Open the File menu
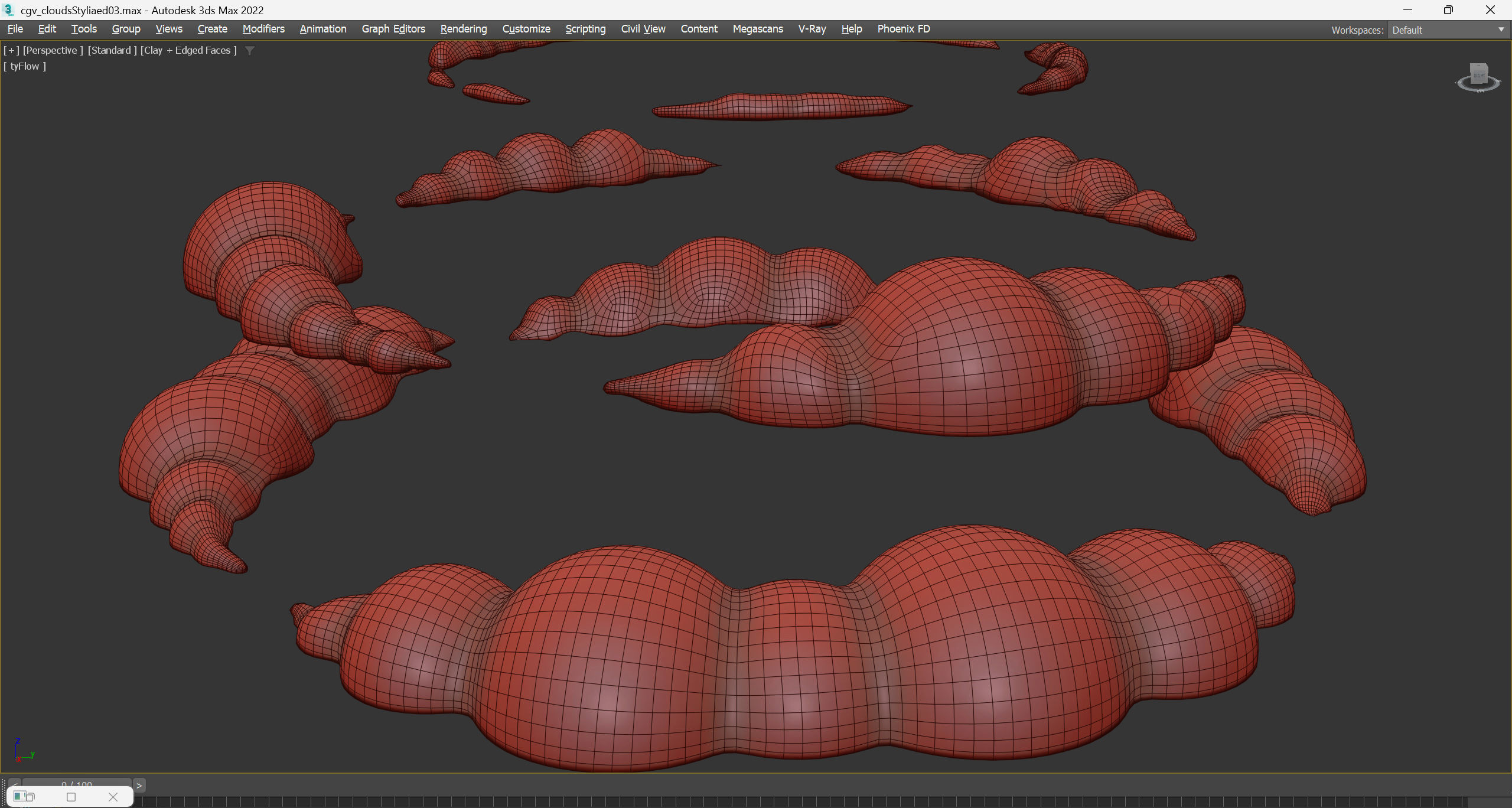Viewport: 1512px width, 808px height. (15, 29)
